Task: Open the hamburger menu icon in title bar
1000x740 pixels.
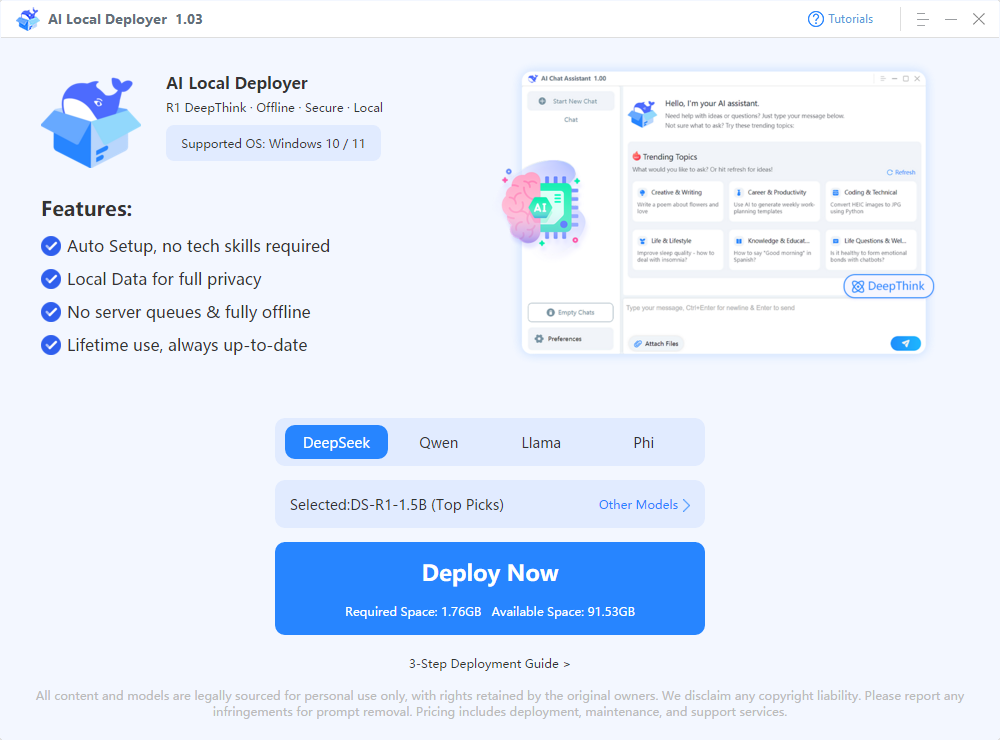Action: (x=923, y=19)
